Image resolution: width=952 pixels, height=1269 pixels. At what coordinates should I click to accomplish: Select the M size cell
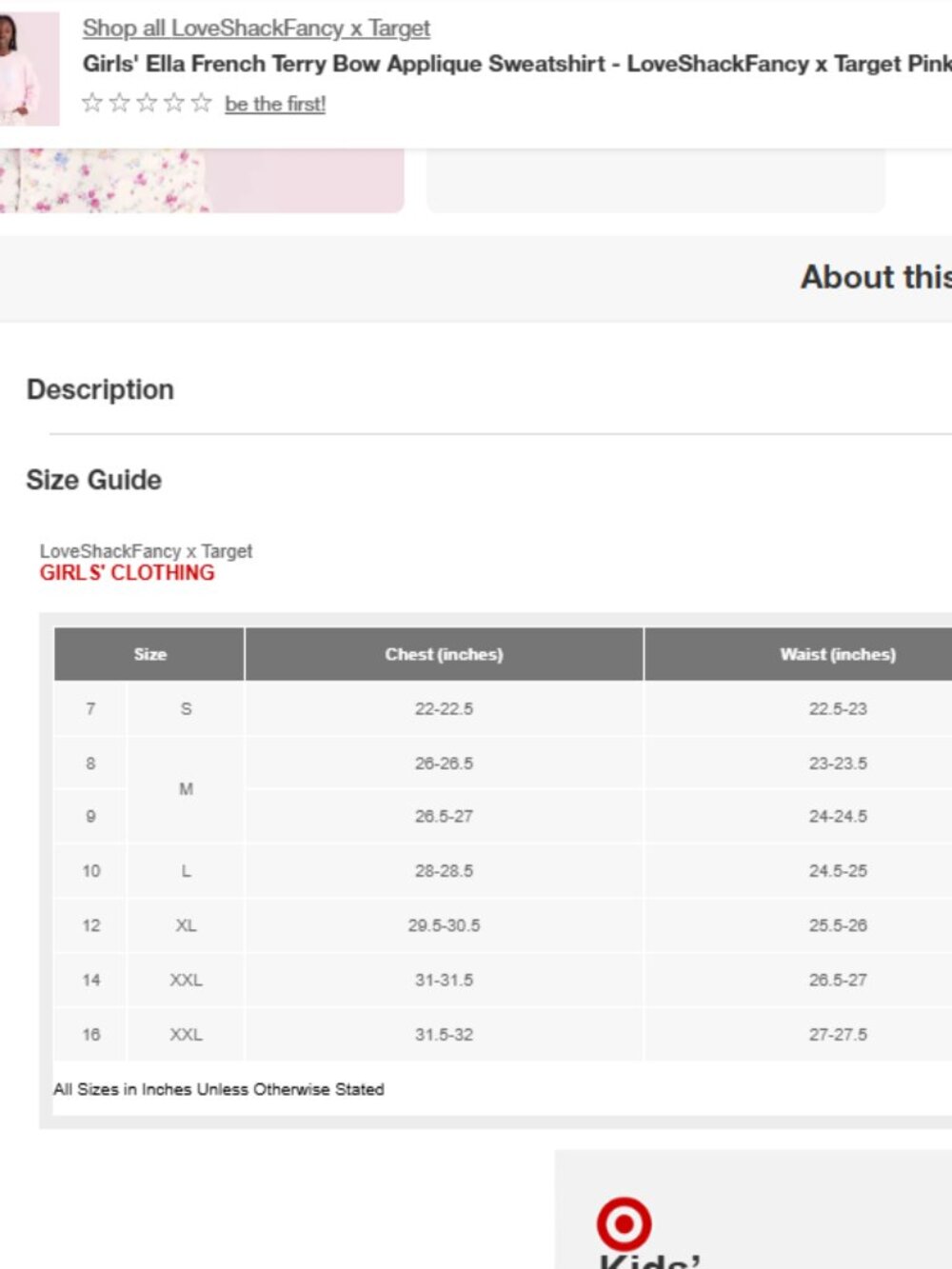(x=186, y=789)
